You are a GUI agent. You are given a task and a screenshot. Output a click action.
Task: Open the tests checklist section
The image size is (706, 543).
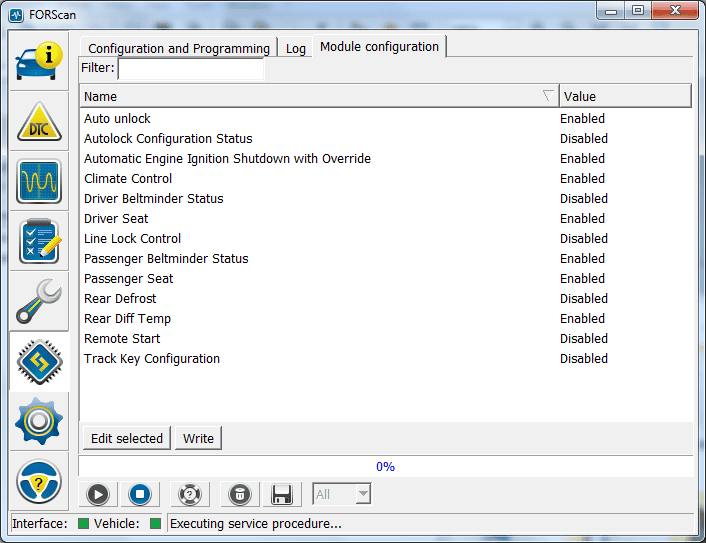click(39, 241)
